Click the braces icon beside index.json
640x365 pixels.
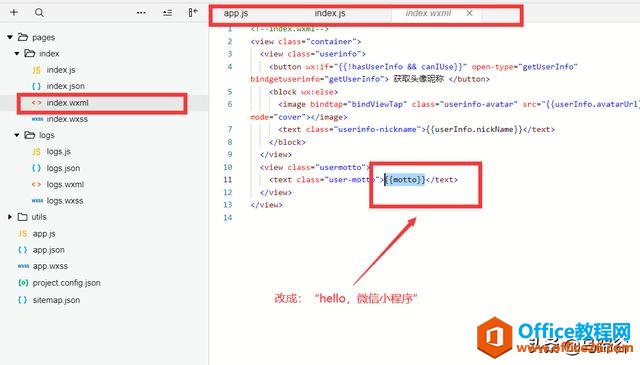tap(36, 86)
